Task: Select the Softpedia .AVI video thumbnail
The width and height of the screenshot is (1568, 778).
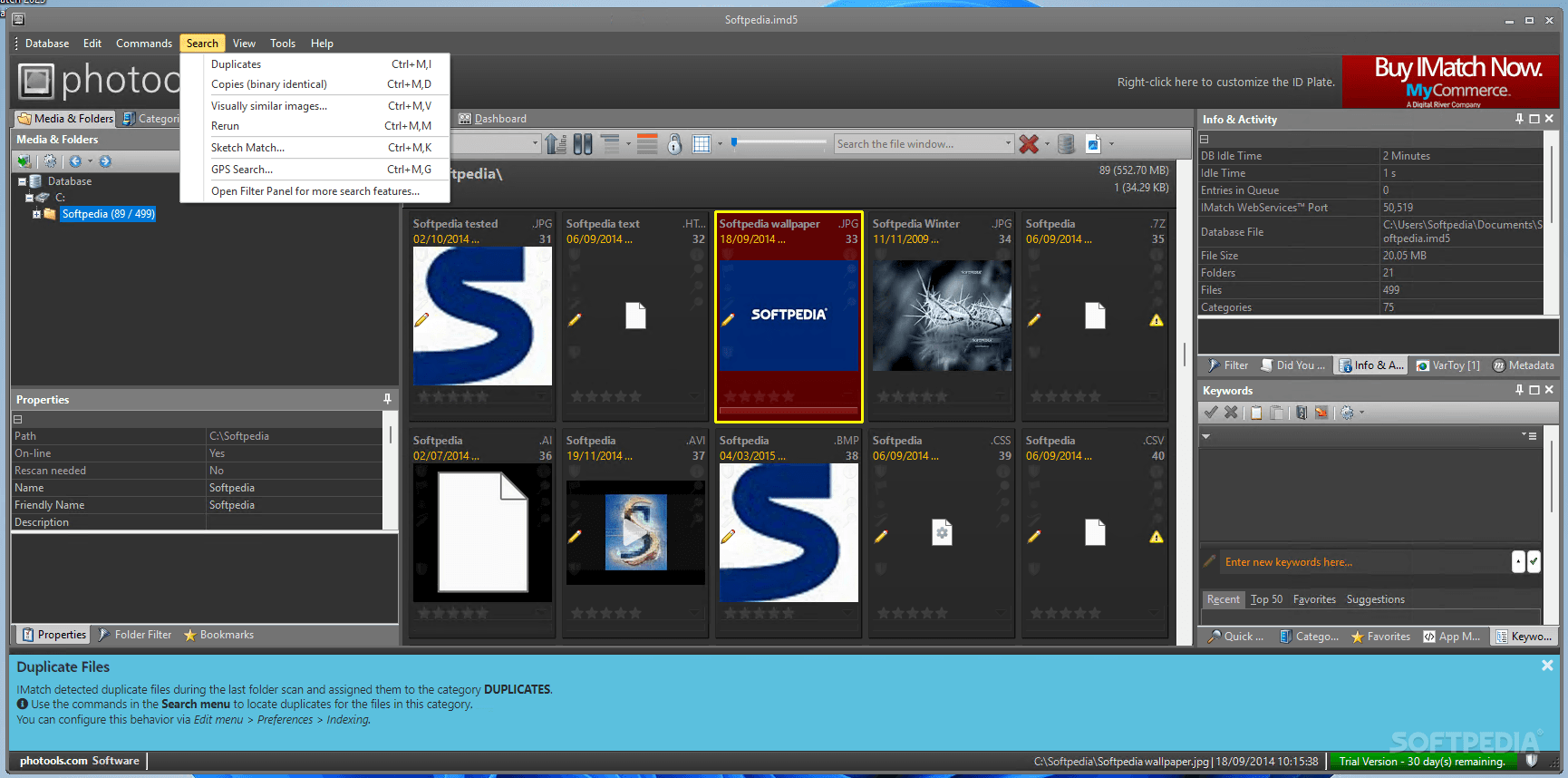Action: (x=635, y=532)
